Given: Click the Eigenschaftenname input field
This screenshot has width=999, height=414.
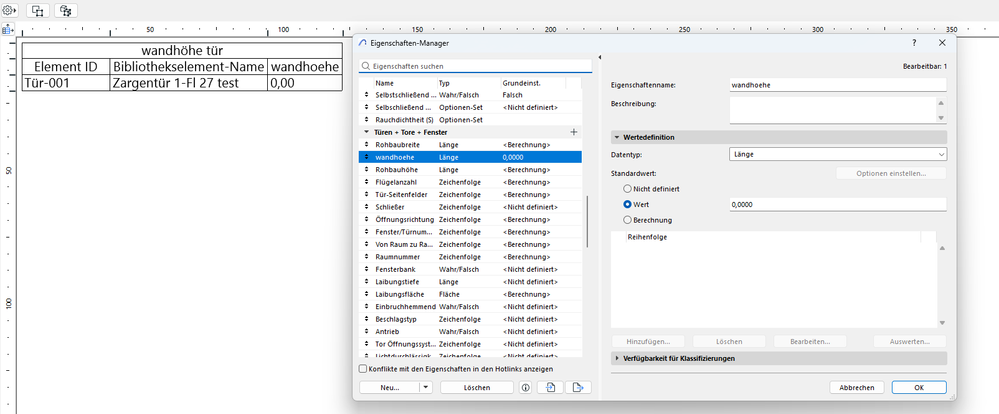Looking at the screenshot, I should [x=838, y=85].
